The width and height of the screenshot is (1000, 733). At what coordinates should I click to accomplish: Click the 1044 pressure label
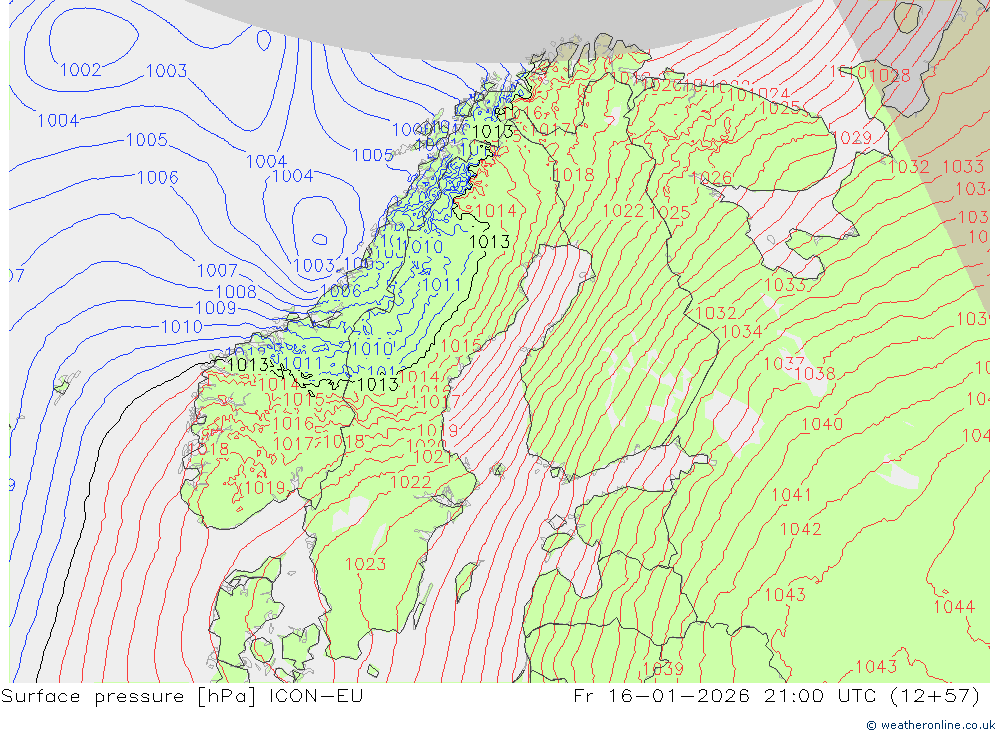[953, 607]
